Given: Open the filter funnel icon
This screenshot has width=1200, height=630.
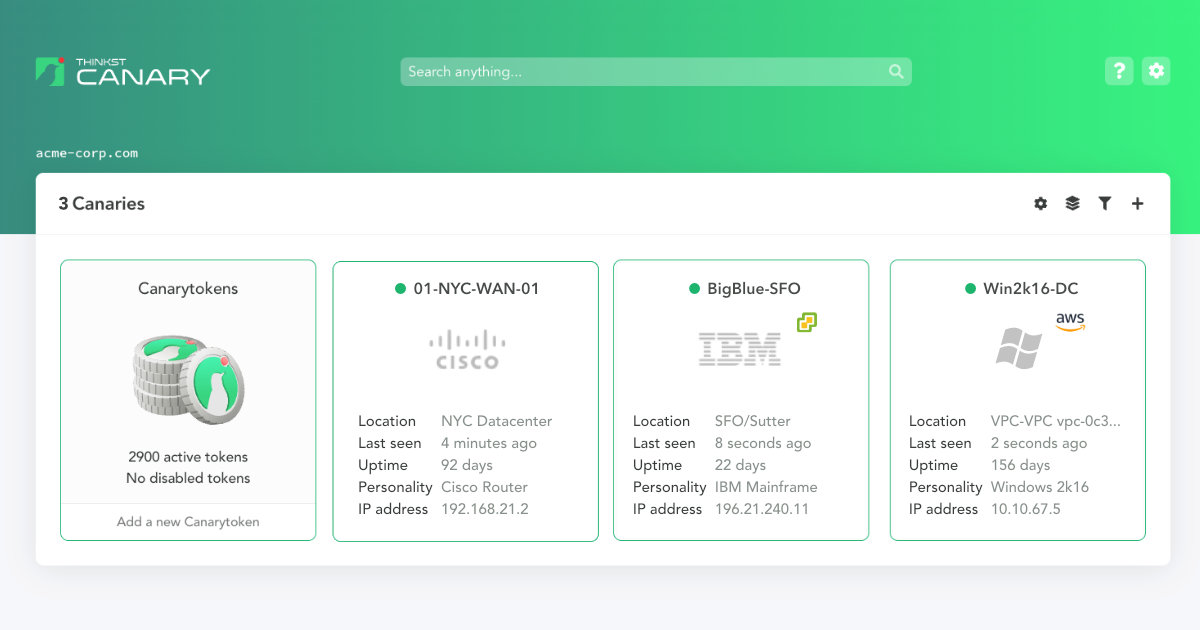Looking at the screenshot, I should coord(1105,204).
